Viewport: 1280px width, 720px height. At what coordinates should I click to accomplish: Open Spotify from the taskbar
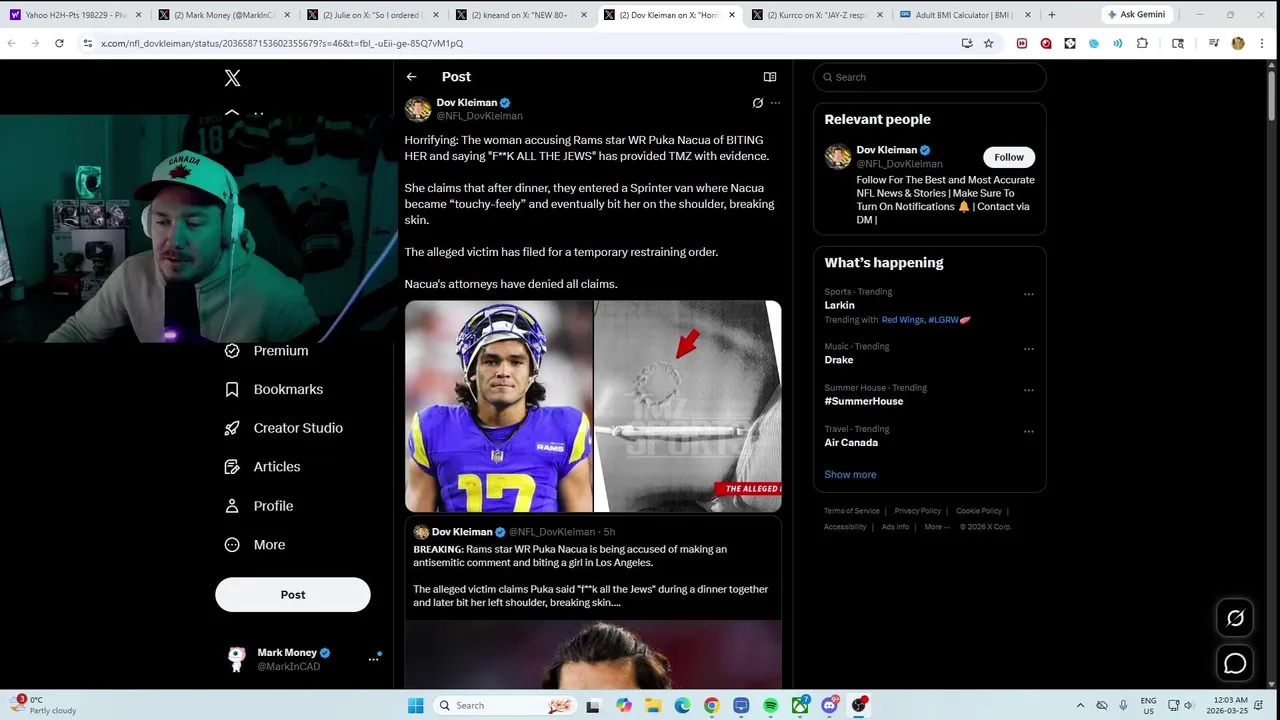pyautogui.click(x=770, y=705)
